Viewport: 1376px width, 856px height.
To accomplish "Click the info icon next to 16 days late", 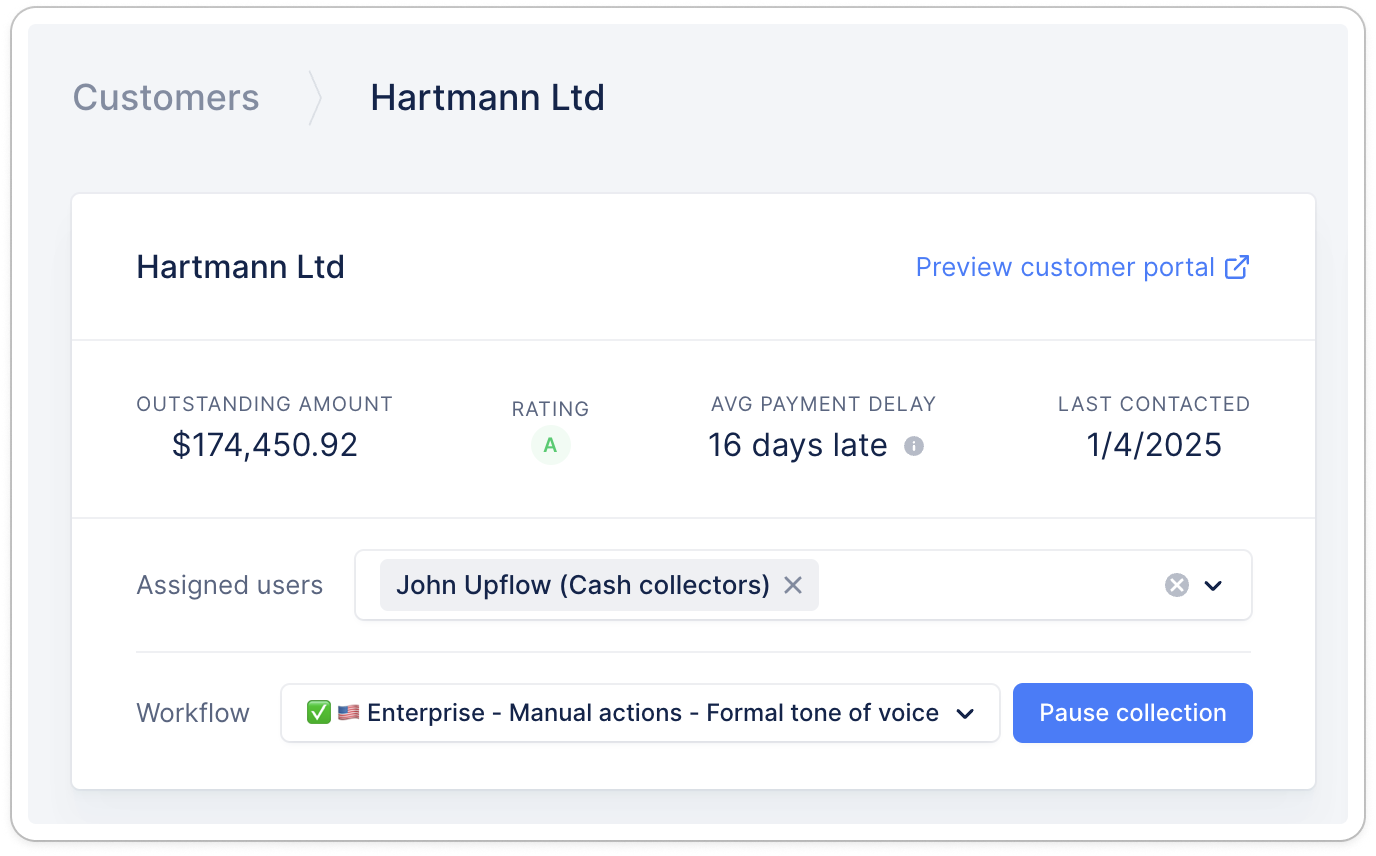I will (913, 446).
